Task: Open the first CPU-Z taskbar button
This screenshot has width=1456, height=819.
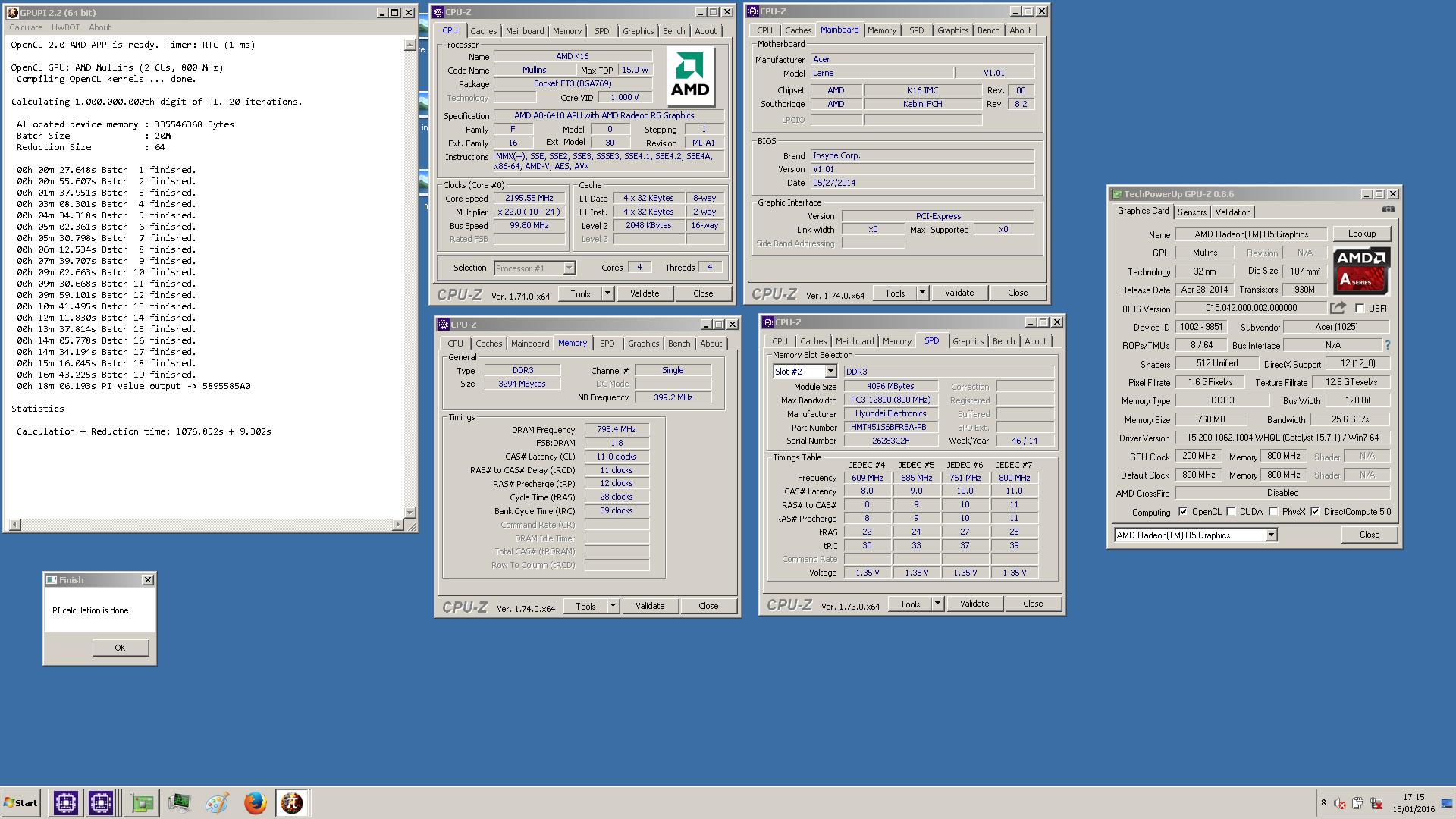Action: [65, 803]
